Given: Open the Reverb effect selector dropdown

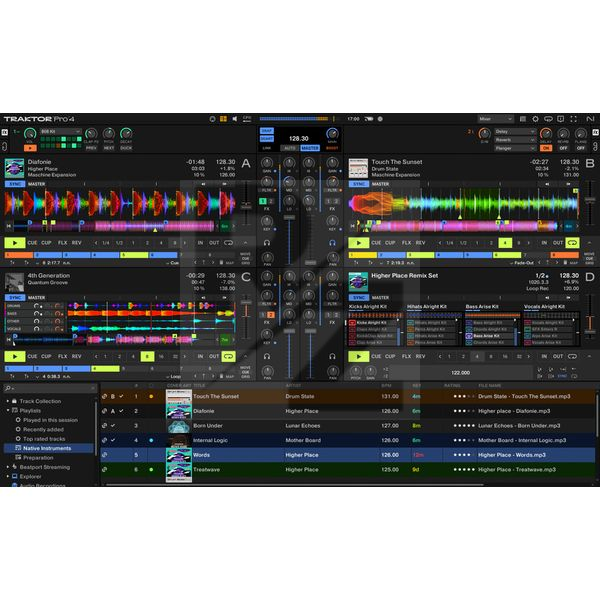Looking at the screenshot, I should [x=515, y=140].
